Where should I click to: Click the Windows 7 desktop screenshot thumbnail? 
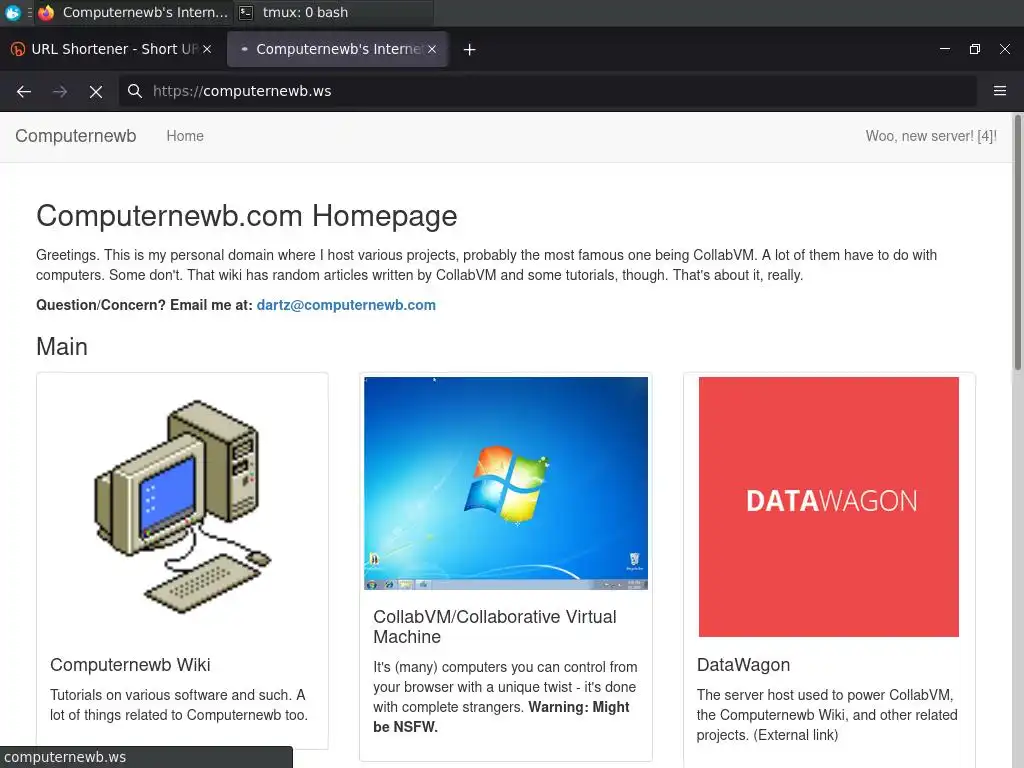(506, 483)
